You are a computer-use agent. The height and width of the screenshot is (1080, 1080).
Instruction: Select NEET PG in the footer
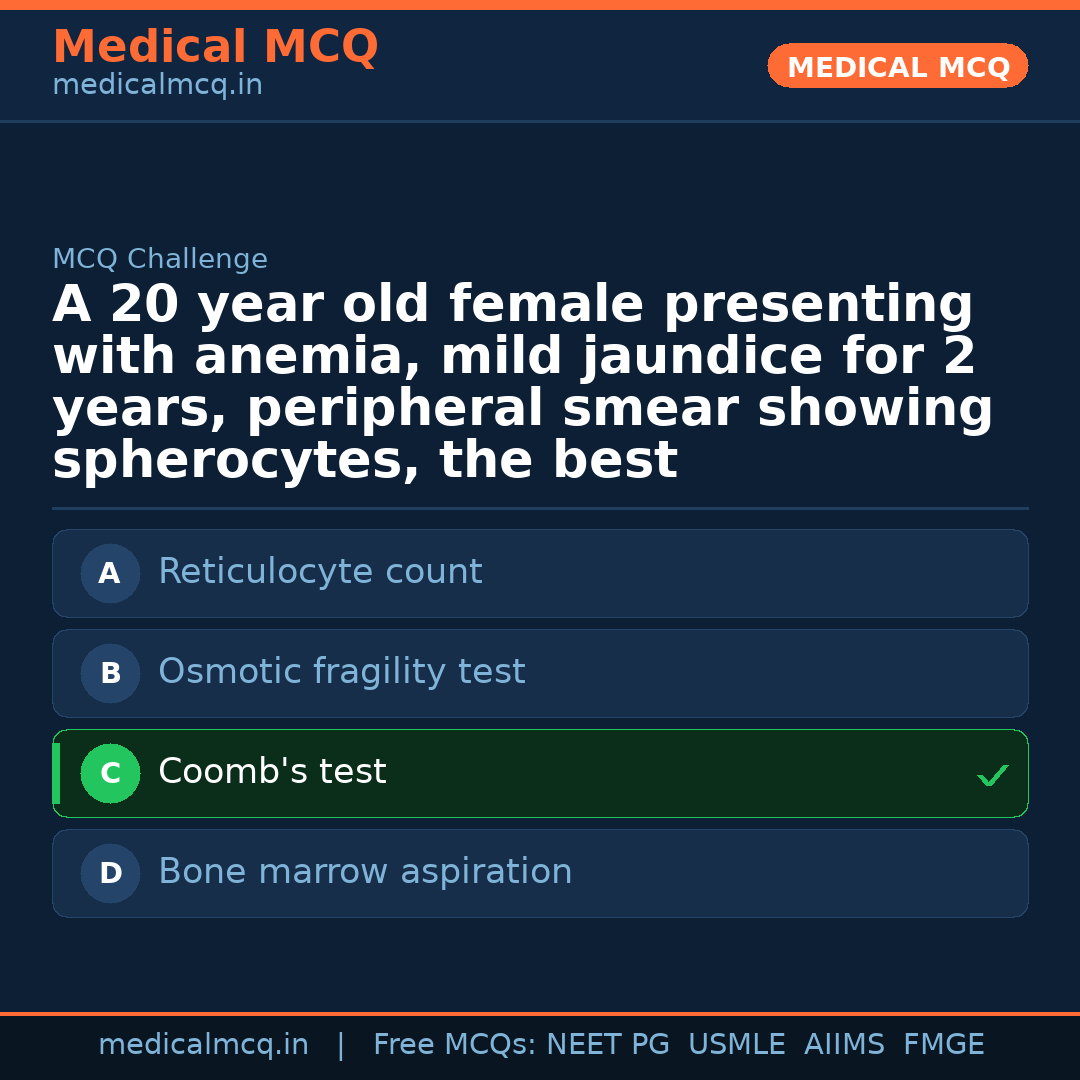click(608, 1046)
